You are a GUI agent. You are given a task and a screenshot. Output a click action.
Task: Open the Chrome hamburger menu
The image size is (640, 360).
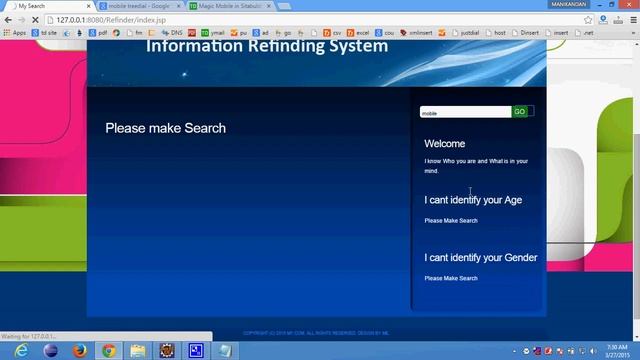click(x=633, y=20)
